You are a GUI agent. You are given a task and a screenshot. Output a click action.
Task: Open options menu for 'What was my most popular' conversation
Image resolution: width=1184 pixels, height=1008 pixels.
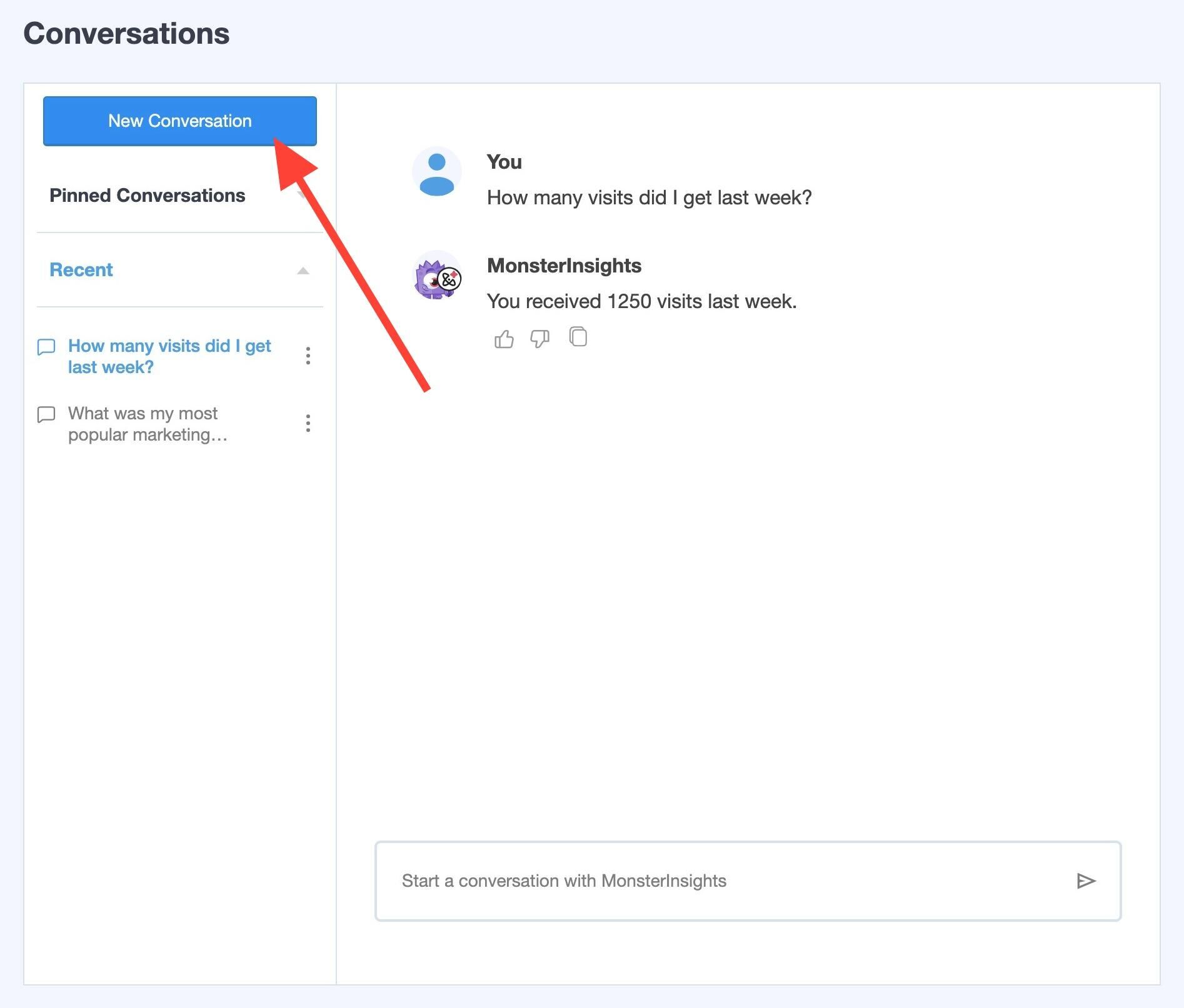click(308, 424)
